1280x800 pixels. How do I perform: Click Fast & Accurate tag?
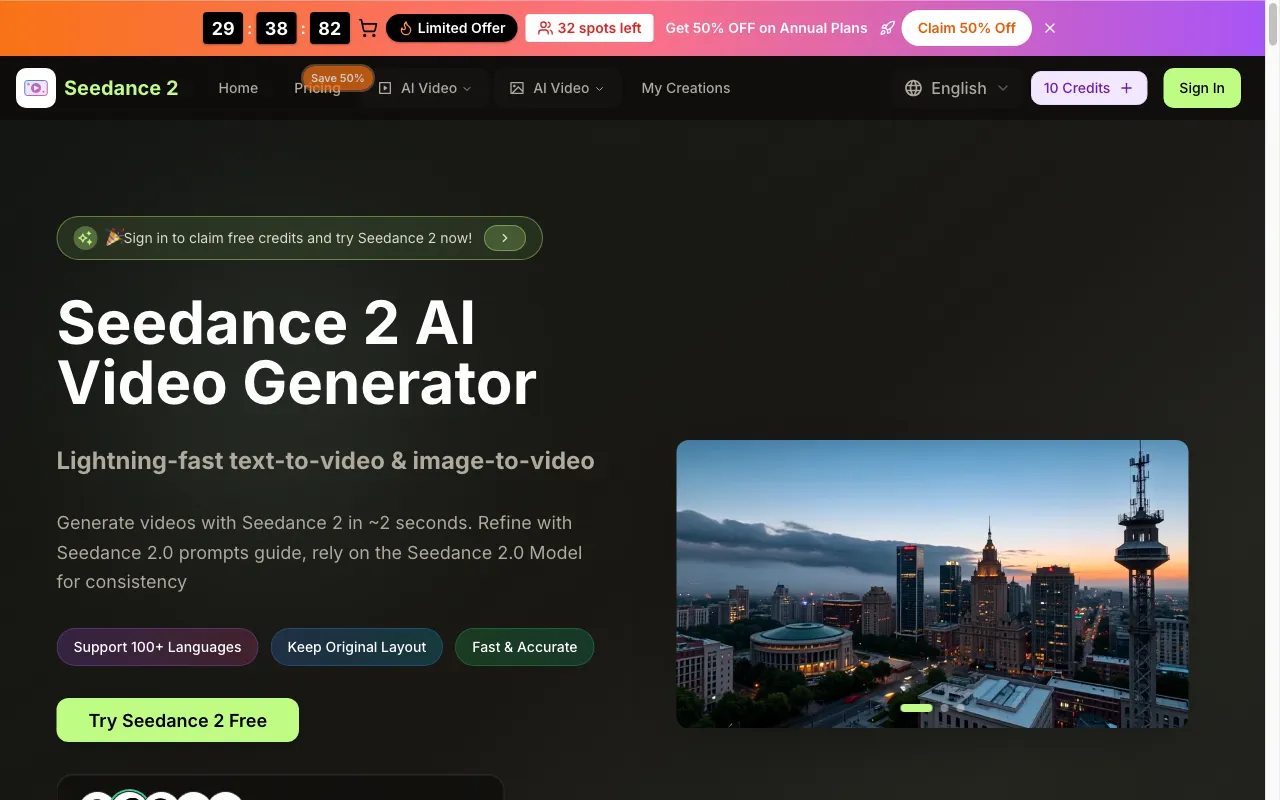[525, 647]
